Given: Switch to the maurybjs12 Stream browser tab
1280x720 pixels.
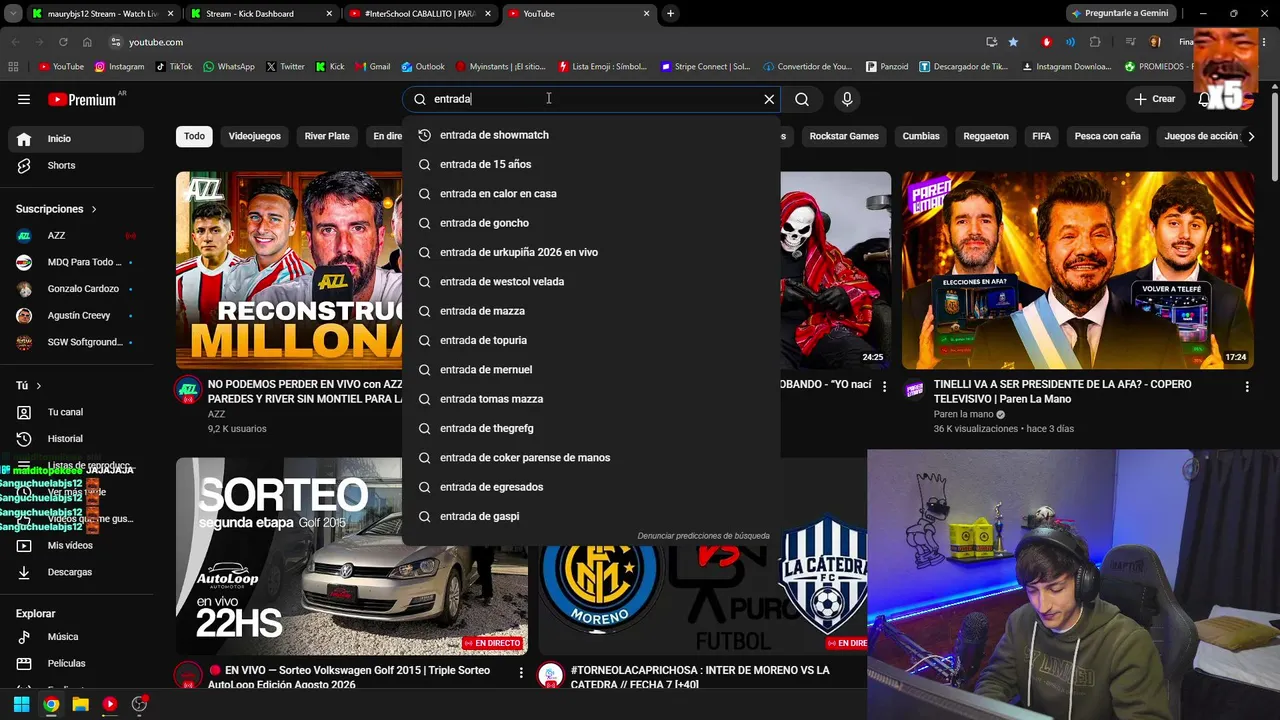Looking at the screenshot, I should click(x=101, y=14).
